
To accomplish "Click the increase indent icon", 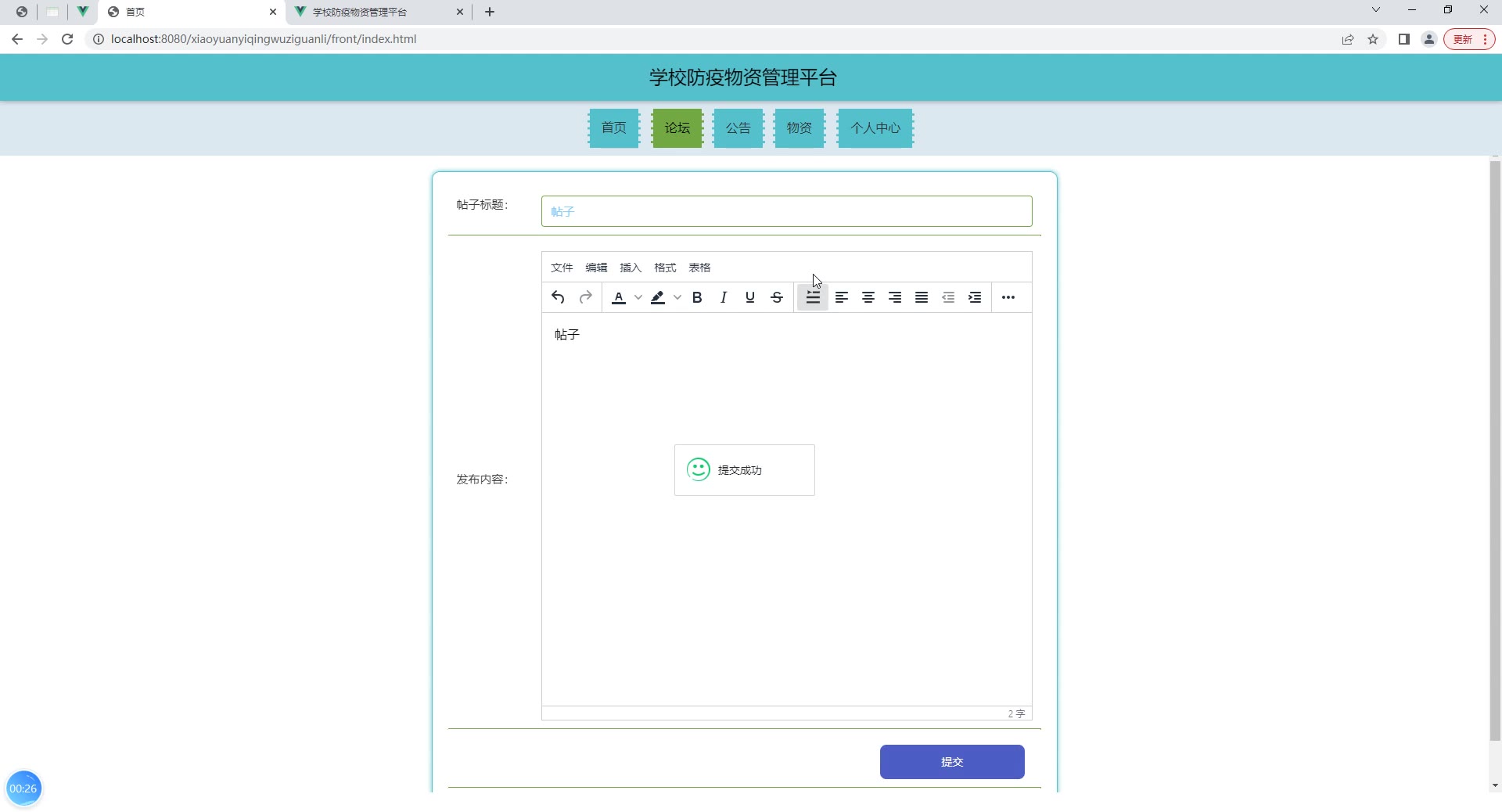I will (975, 297).
